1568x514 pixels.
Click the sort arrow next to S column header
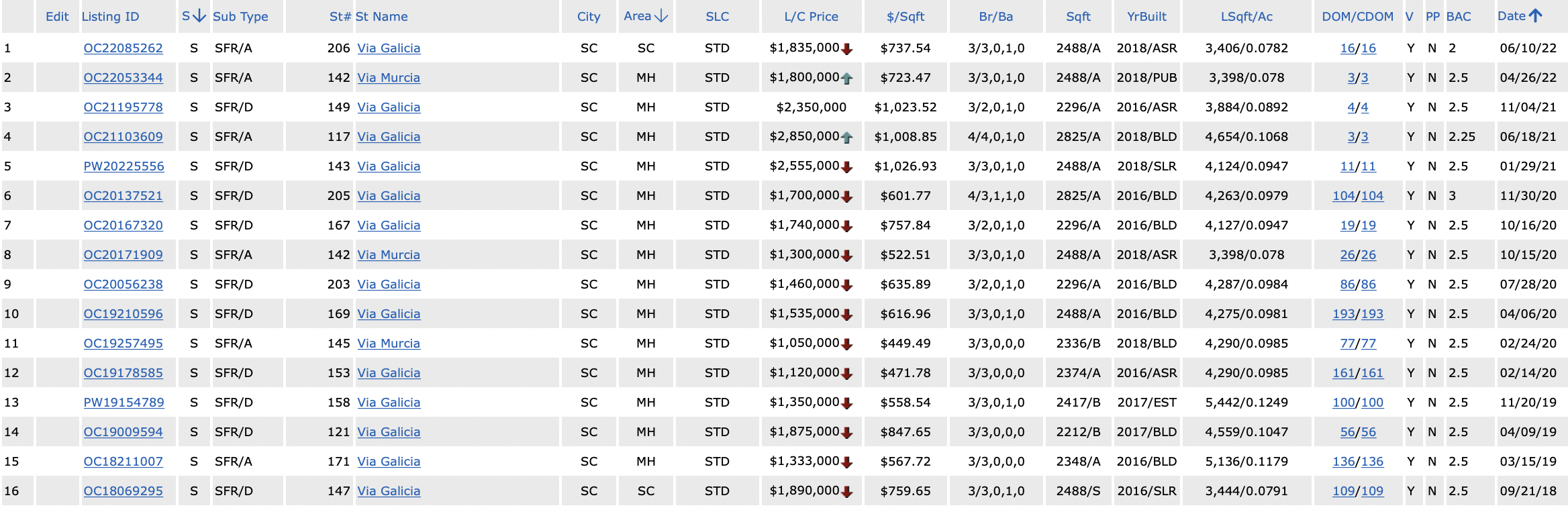coord(199,16)
